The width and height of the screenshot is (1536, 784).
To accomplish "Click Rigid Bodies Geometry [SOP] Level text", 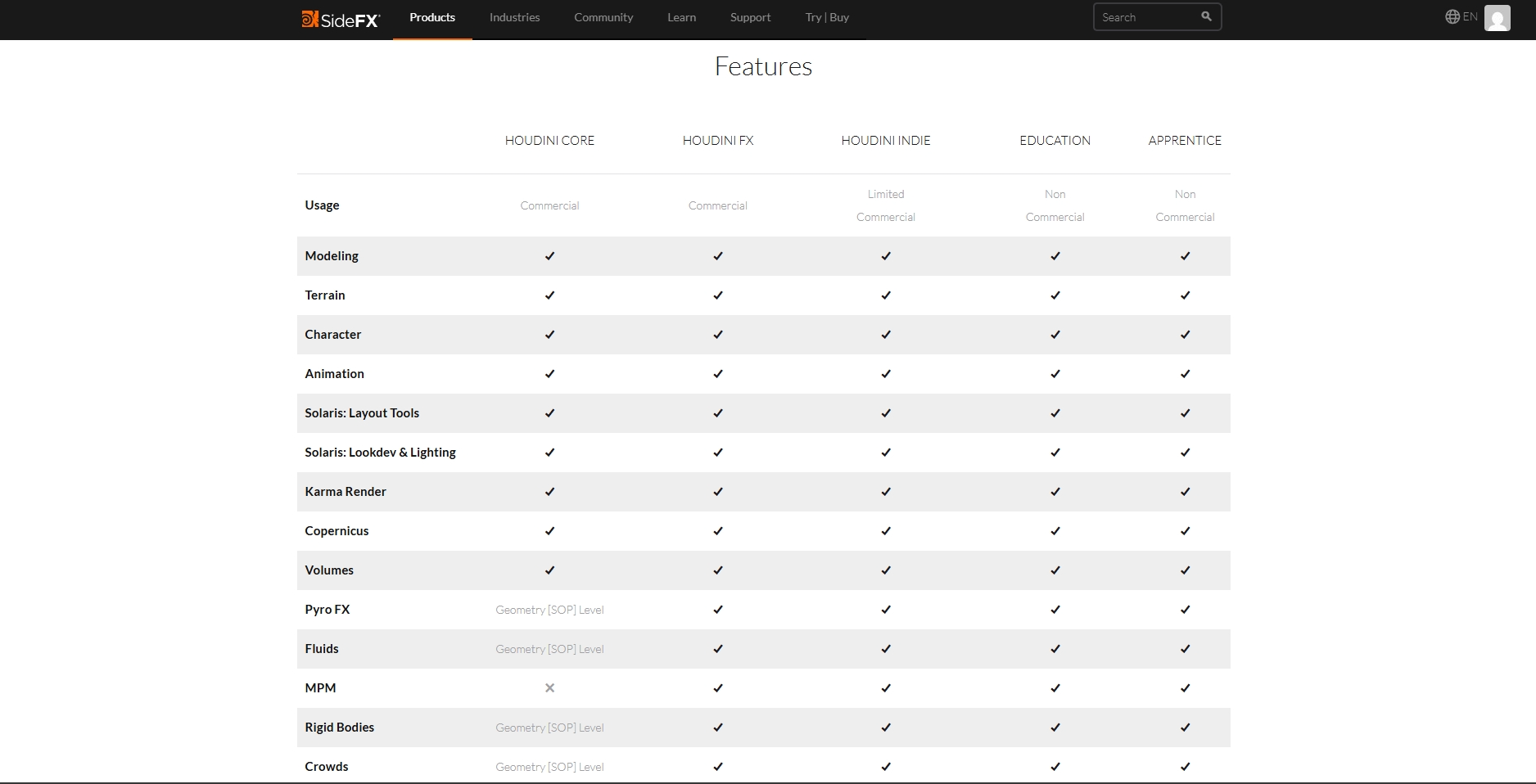I will [x=549, y=728].
